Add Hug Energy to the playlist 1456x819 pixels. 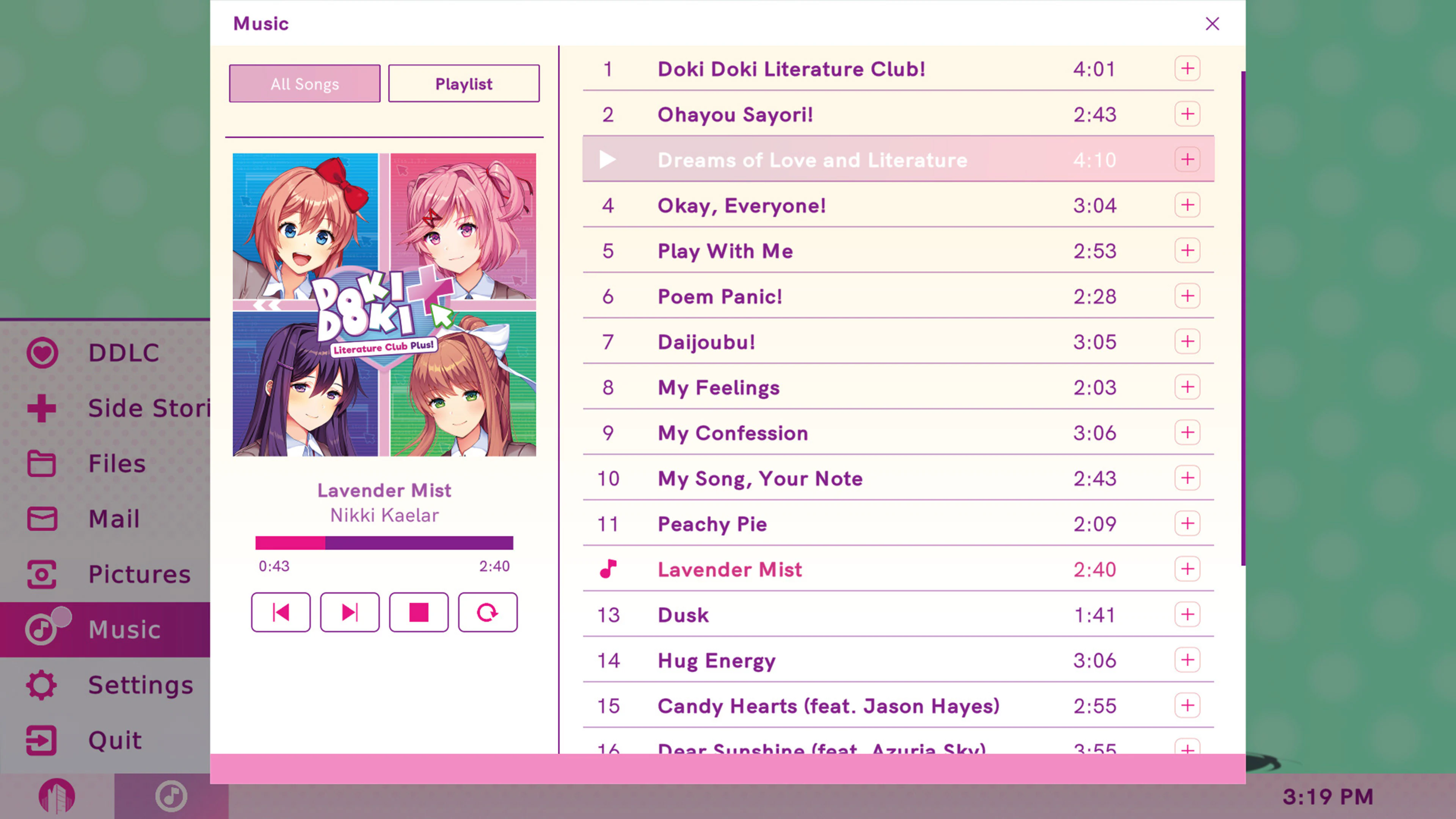click(1187, 660)
